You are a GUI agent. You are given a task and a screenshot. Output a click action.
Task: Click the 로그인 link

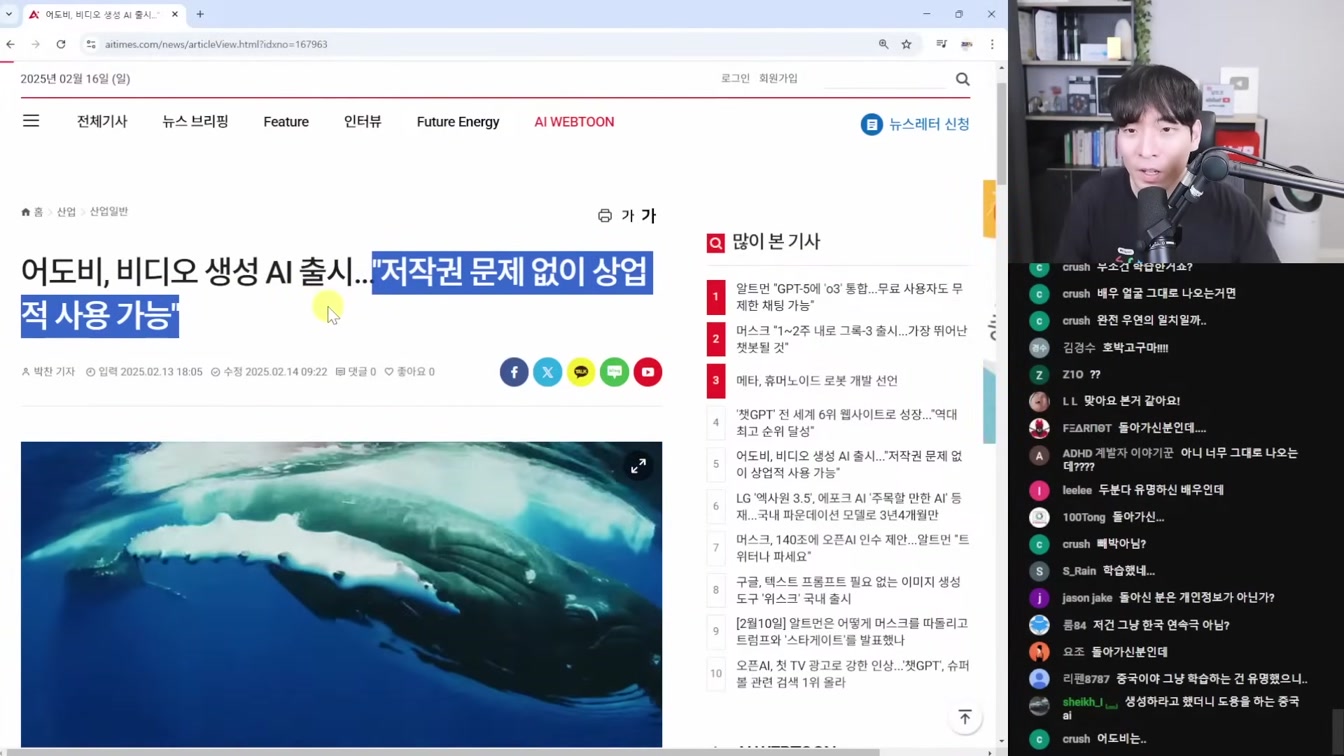pos(735,78)
